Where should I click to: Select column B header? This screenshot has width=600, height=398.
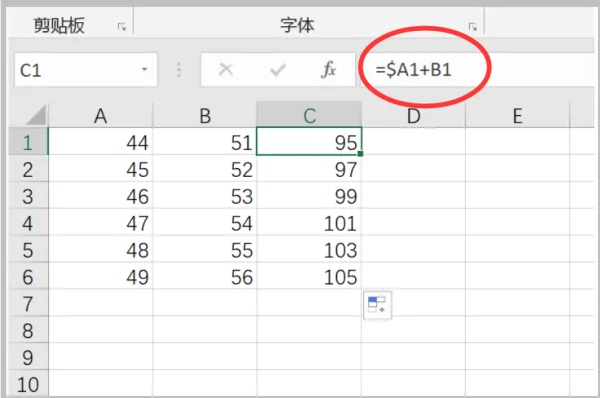205,116
